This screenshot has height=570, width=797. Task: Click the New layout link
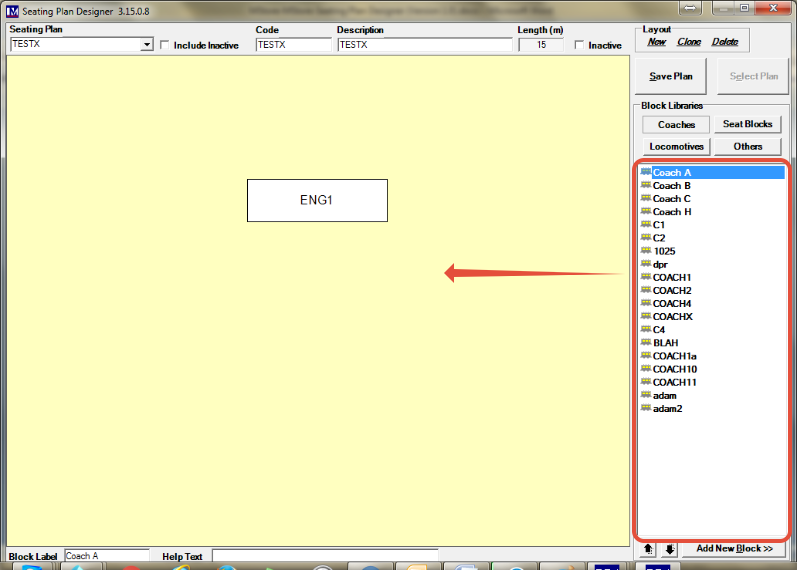(657, 42)
